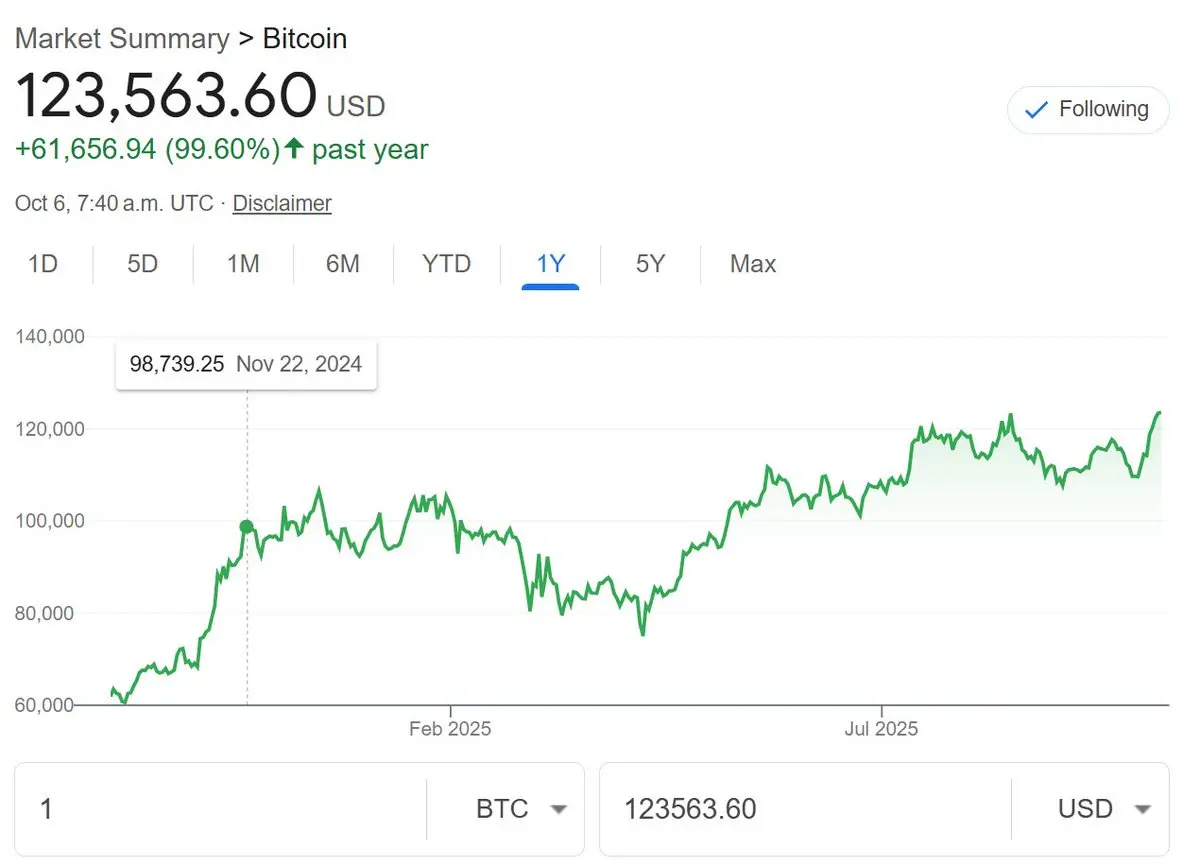Select the 5D range tab
The height and width of the screenshot is (866, 1200).
coord(143,264)
